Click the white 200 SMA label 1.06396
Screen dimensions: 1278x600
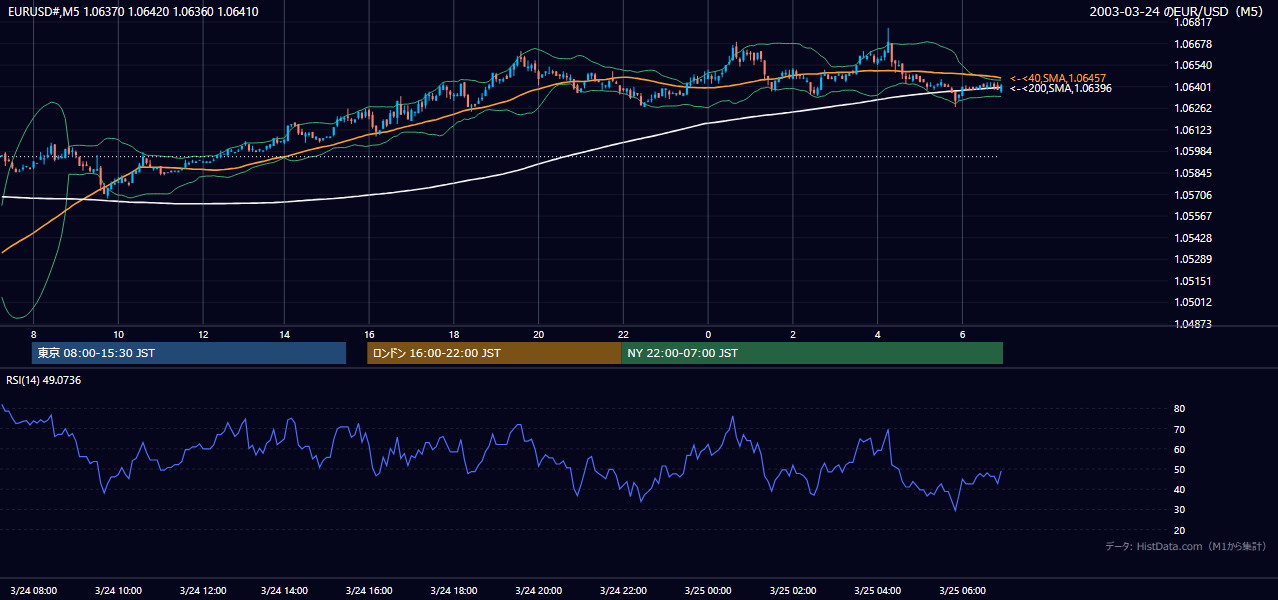pyautogui.click(x=1061, y=88)
